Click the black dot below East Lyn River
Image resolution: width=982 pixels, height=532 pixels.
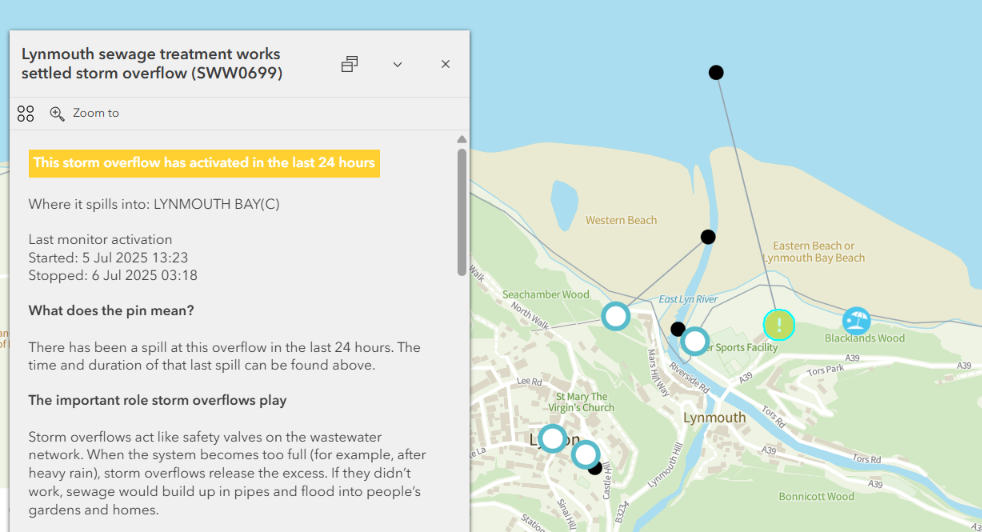677,329
